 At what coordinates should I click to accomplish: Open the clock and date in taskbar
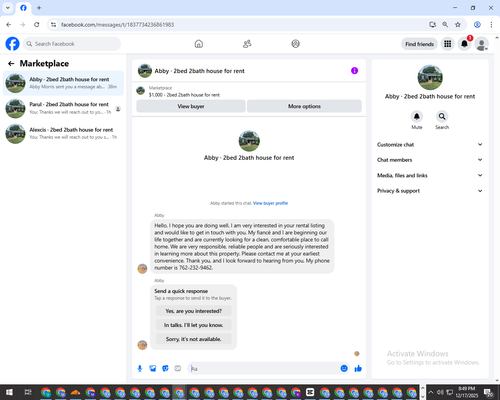coord(466,392)
